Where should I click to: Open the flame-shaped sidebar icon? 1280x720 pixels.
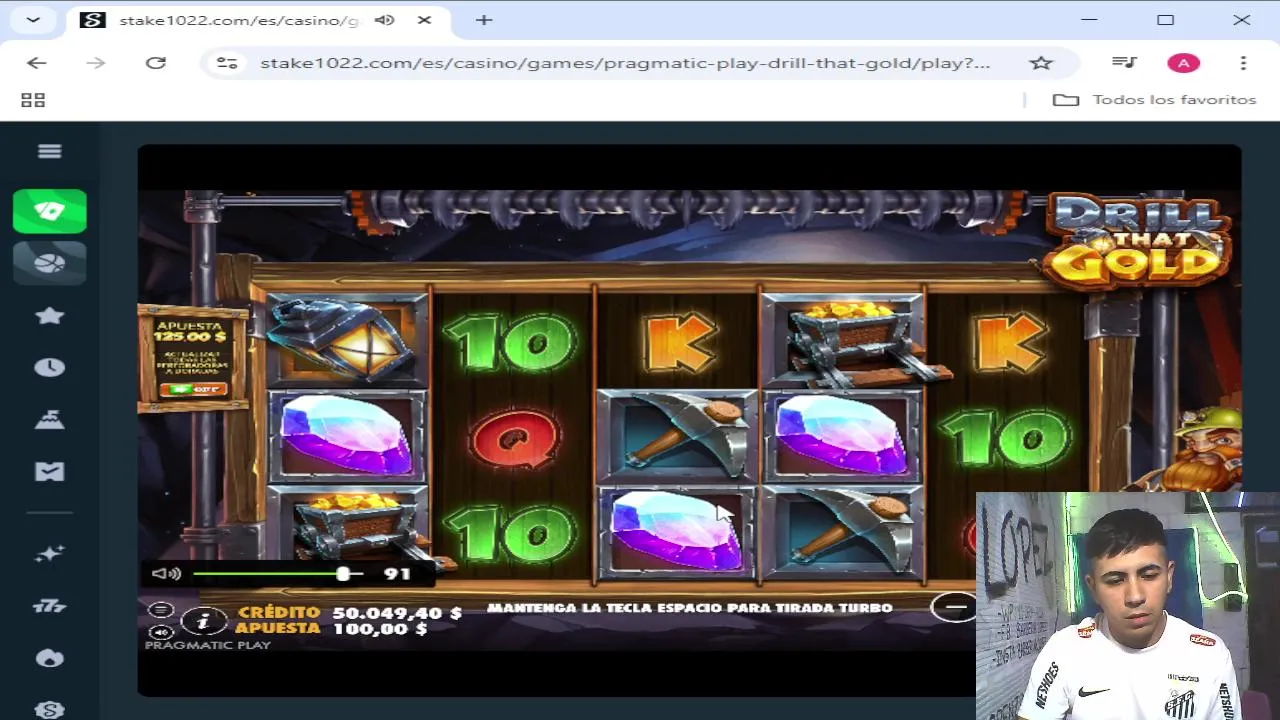coord(49,658)
